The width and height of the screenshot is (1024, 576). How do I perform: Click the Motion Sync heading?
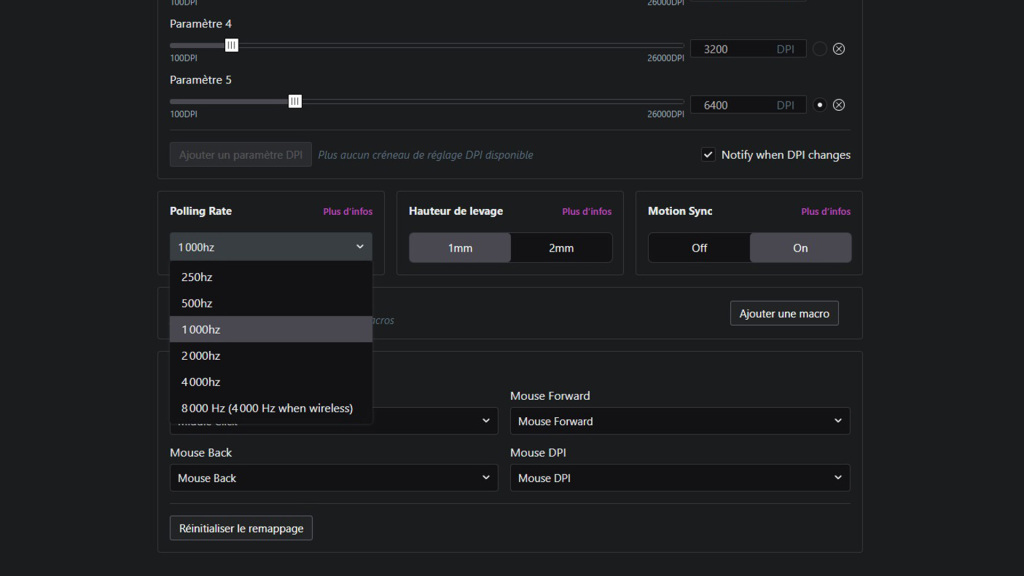click(x=680, y=211)
